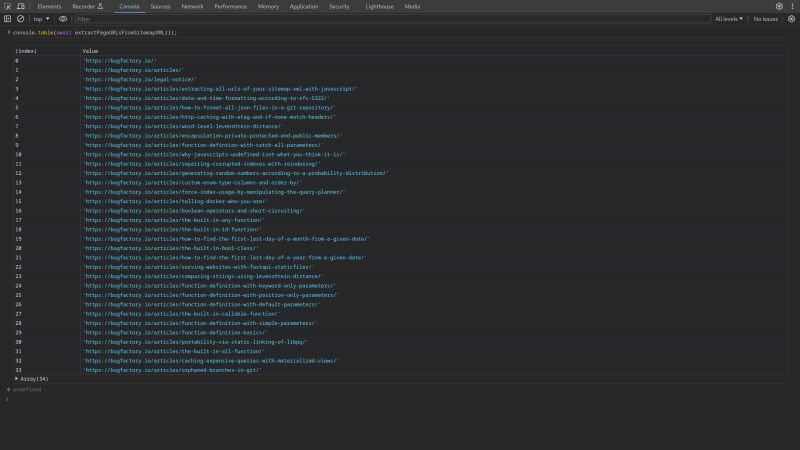Click the format-all-json-files URL value
The height and width of the screenshot is (450, 800).
[209, 108]
